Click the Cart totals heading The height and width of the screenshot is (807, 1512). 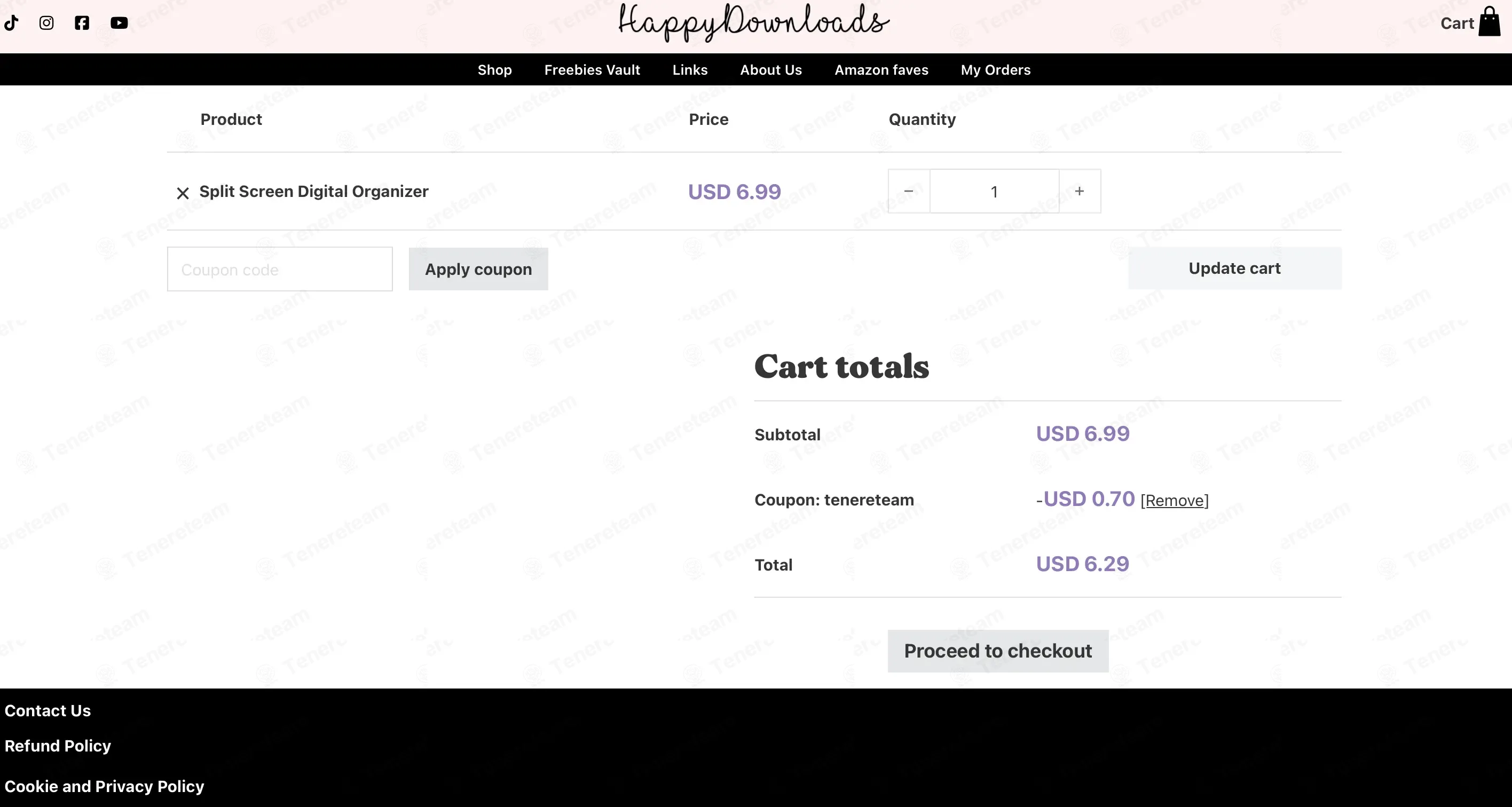tap(842, 366)
